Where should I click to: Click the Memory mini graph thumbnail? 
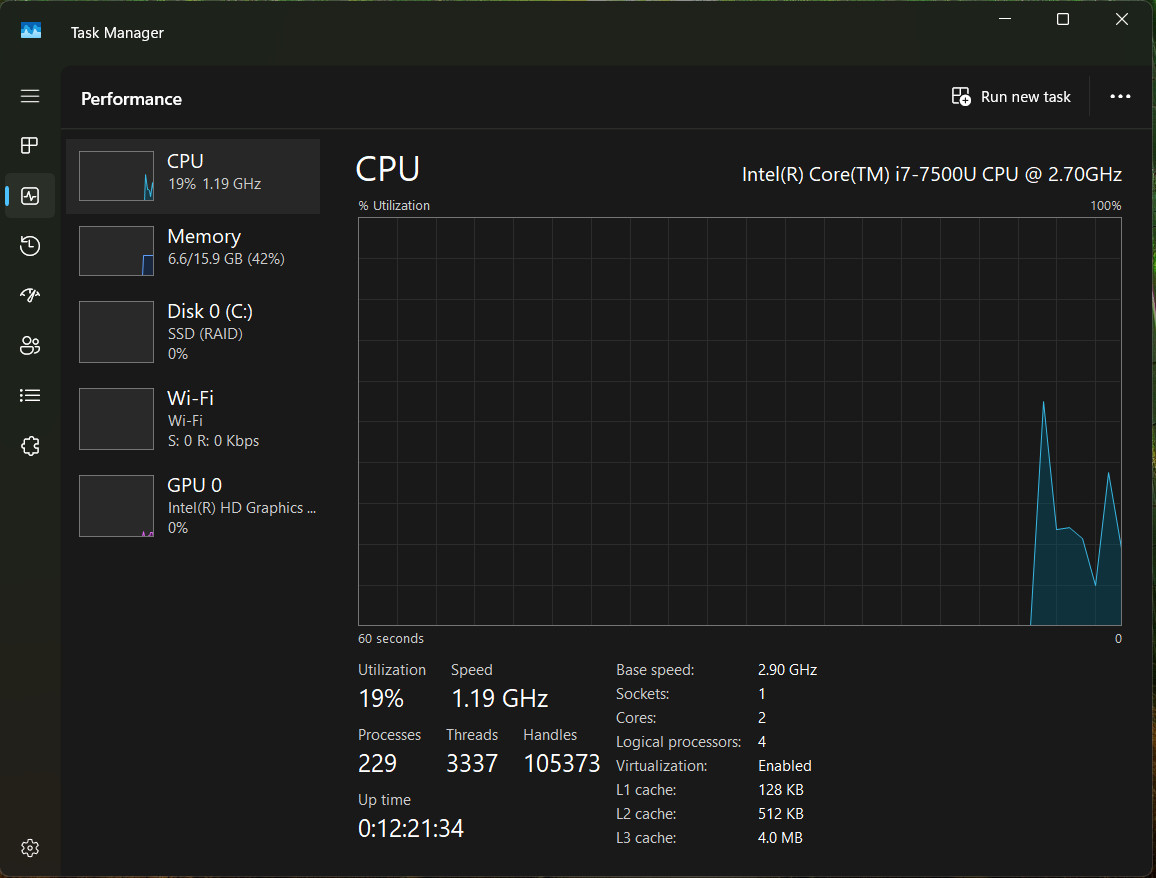(x=116, y=251)
